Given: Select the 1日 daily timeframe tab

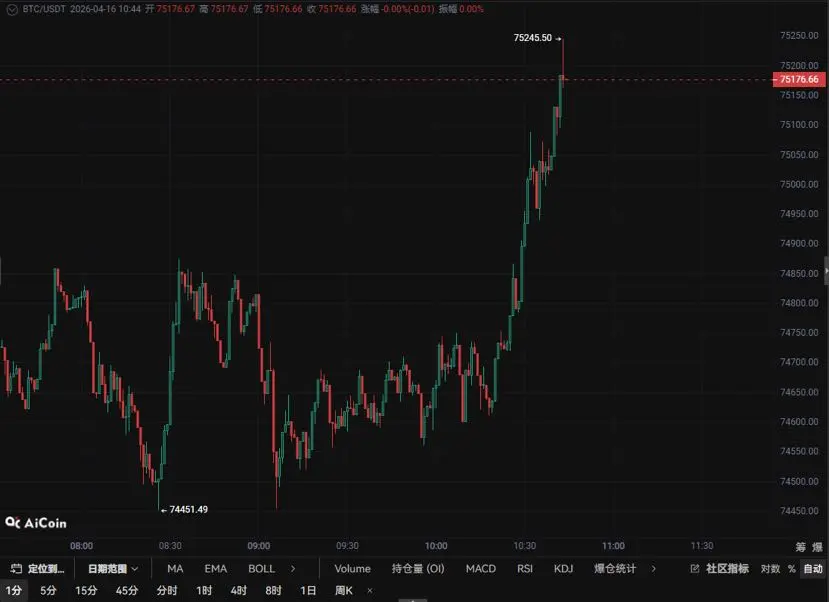Looking at the screenshot, I should pyautogui.click(x=308, y=590).
